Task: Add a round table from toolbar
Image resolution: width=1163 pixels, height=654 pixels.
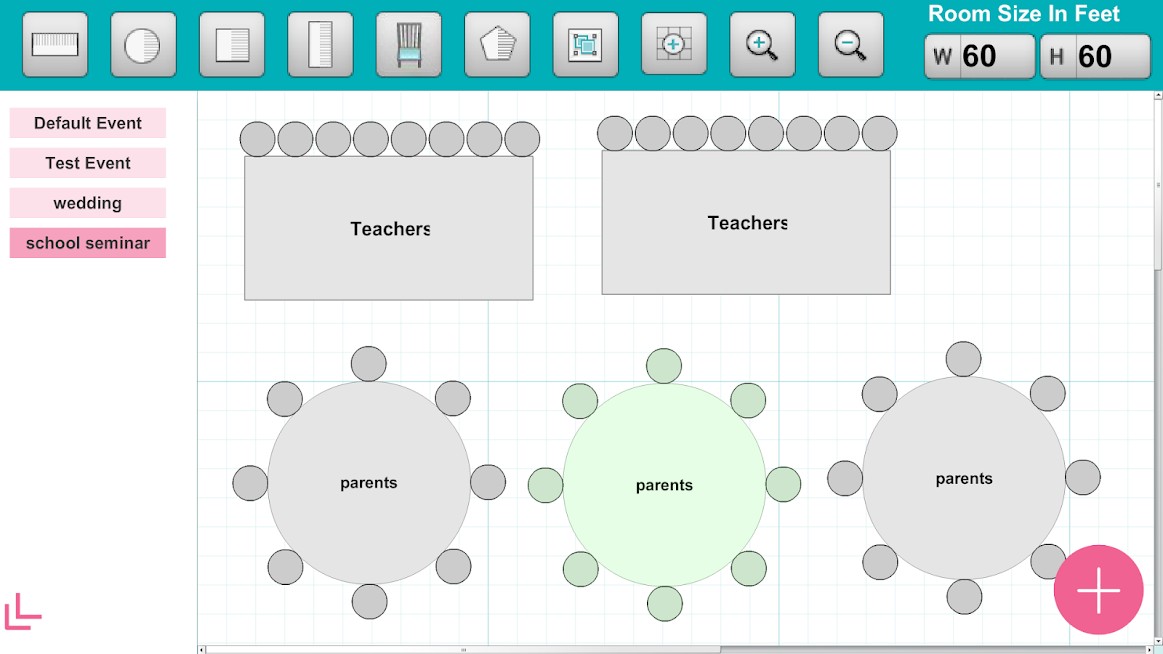Action: [x=143, y=45]
